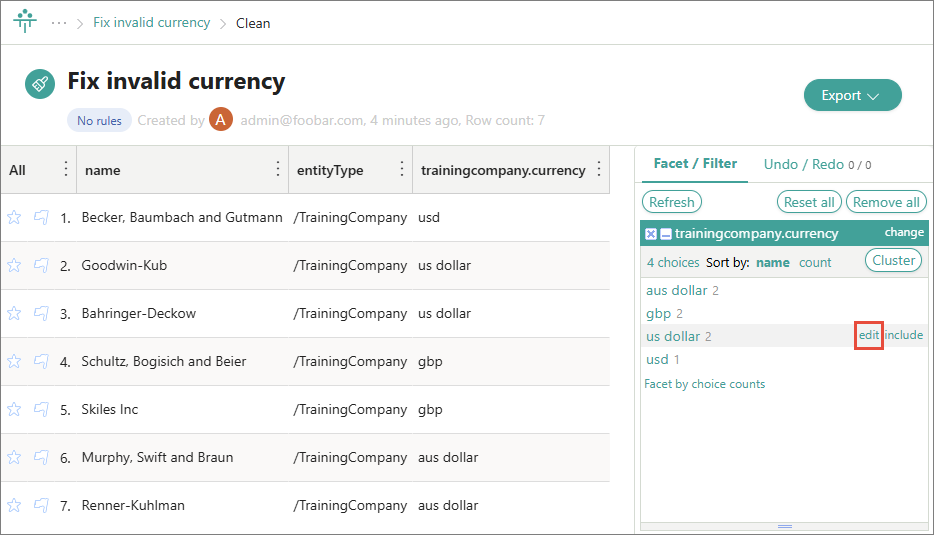Grab the facet panel resize handle
The height and width of the screenshot is (535, 934).
(x=784, y=526)
